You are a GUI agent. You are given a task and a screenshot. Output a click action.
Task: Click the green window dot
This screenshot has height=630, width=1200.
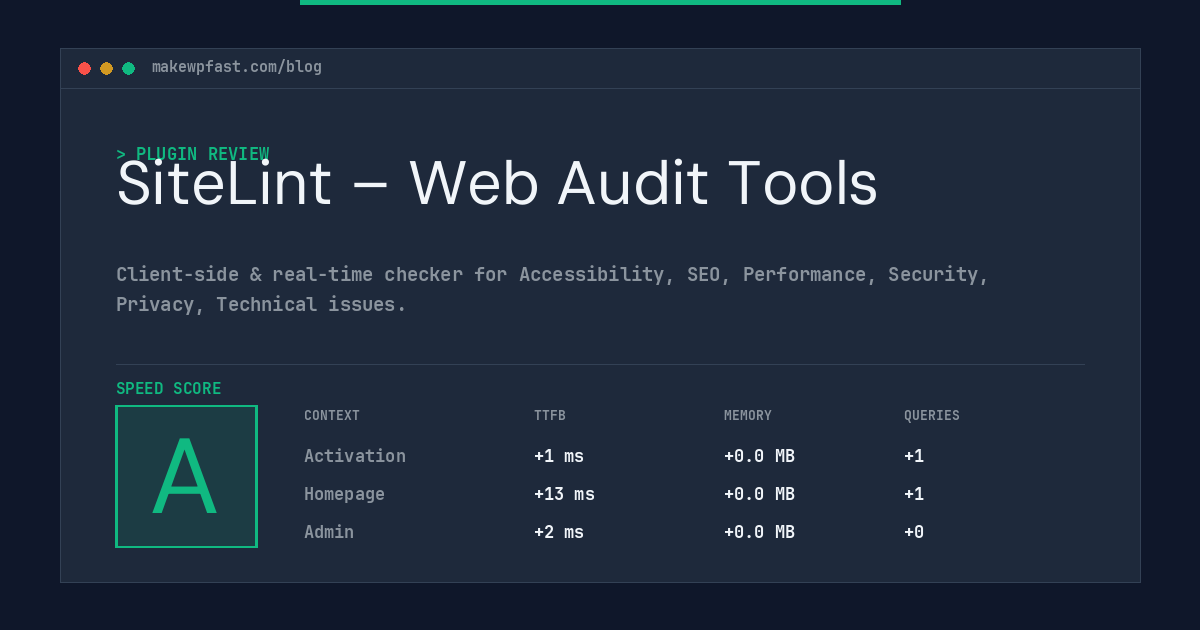[129, 68]
